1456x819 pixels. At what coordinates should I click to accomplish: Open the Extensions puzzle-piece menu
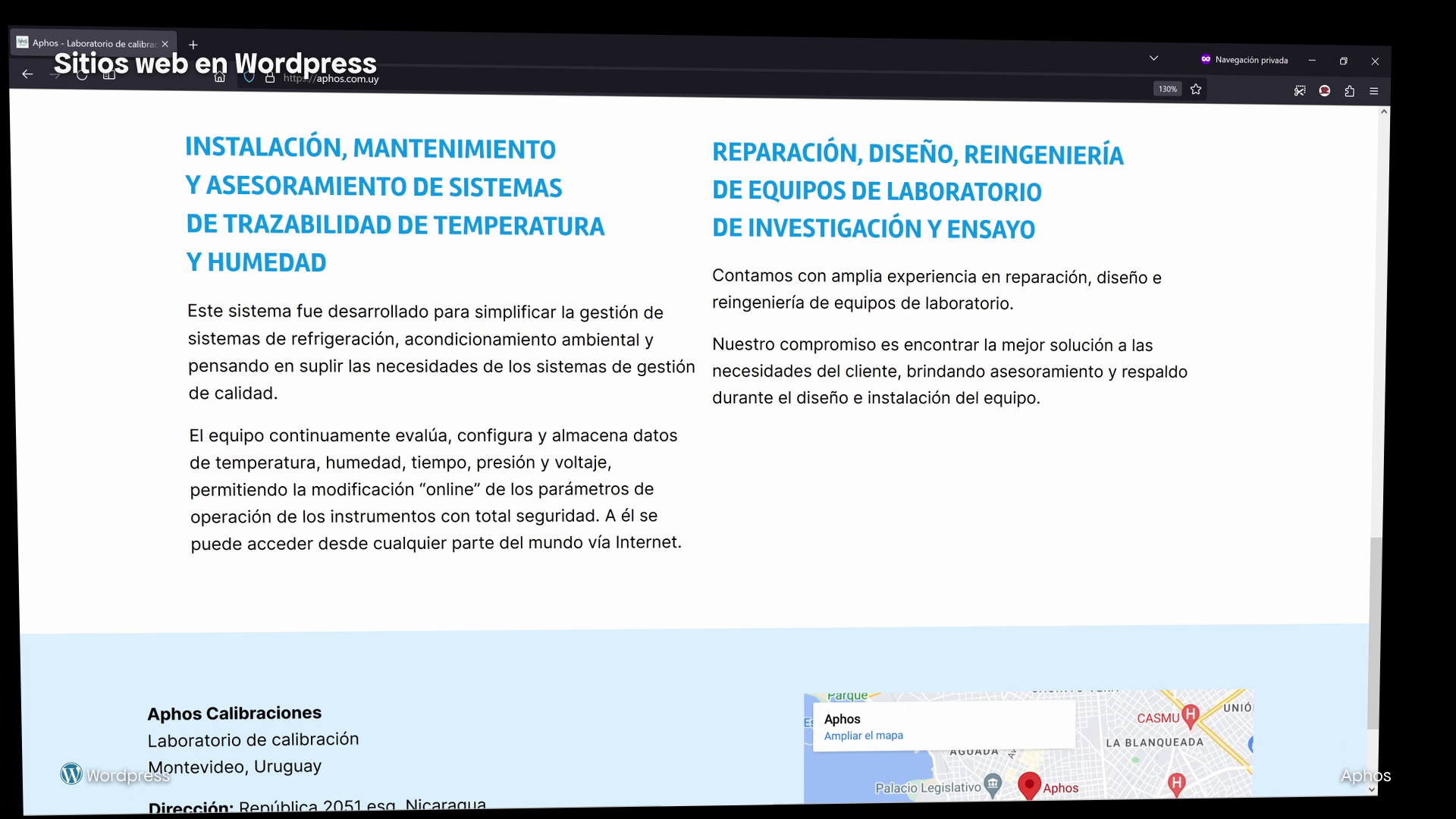pyautogui.click(x=1350, y=91)
